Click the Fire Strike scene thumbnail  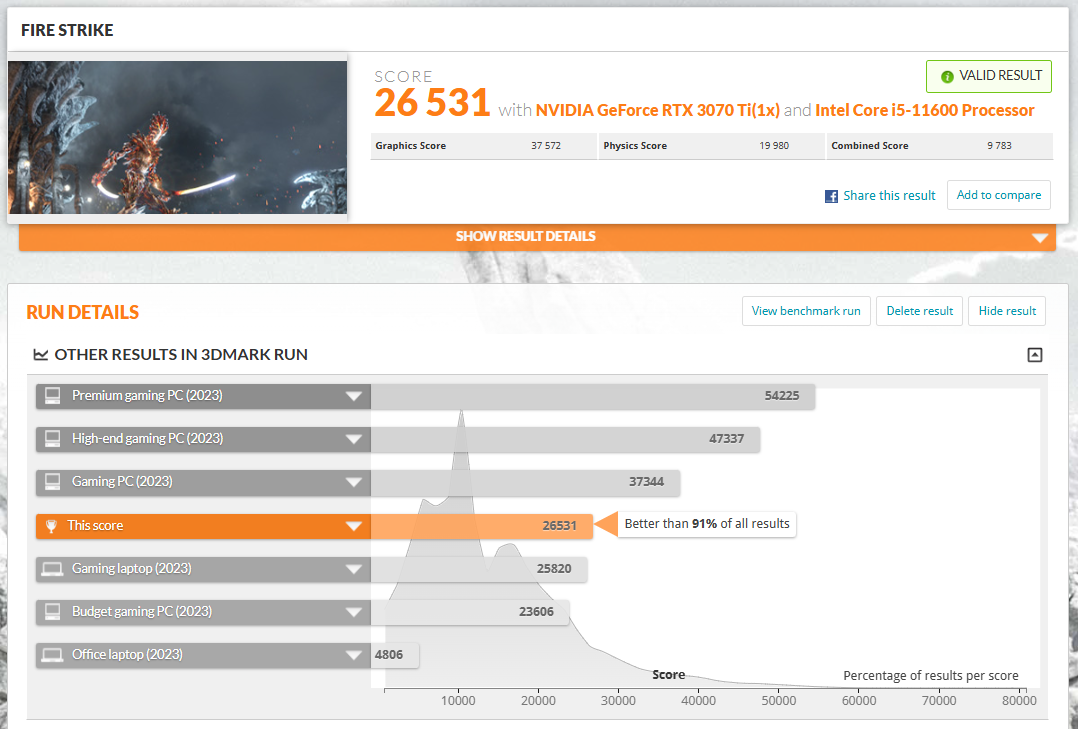coord(177,138)
